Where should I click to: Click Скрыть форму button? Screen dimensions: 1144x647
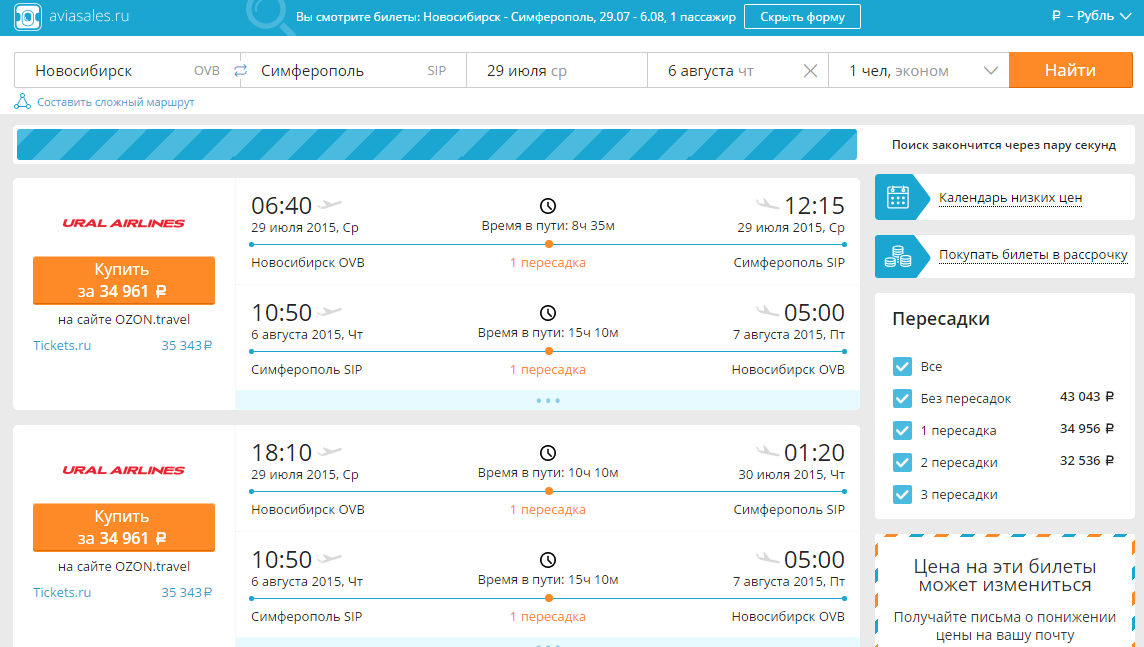tap(803, 17)
